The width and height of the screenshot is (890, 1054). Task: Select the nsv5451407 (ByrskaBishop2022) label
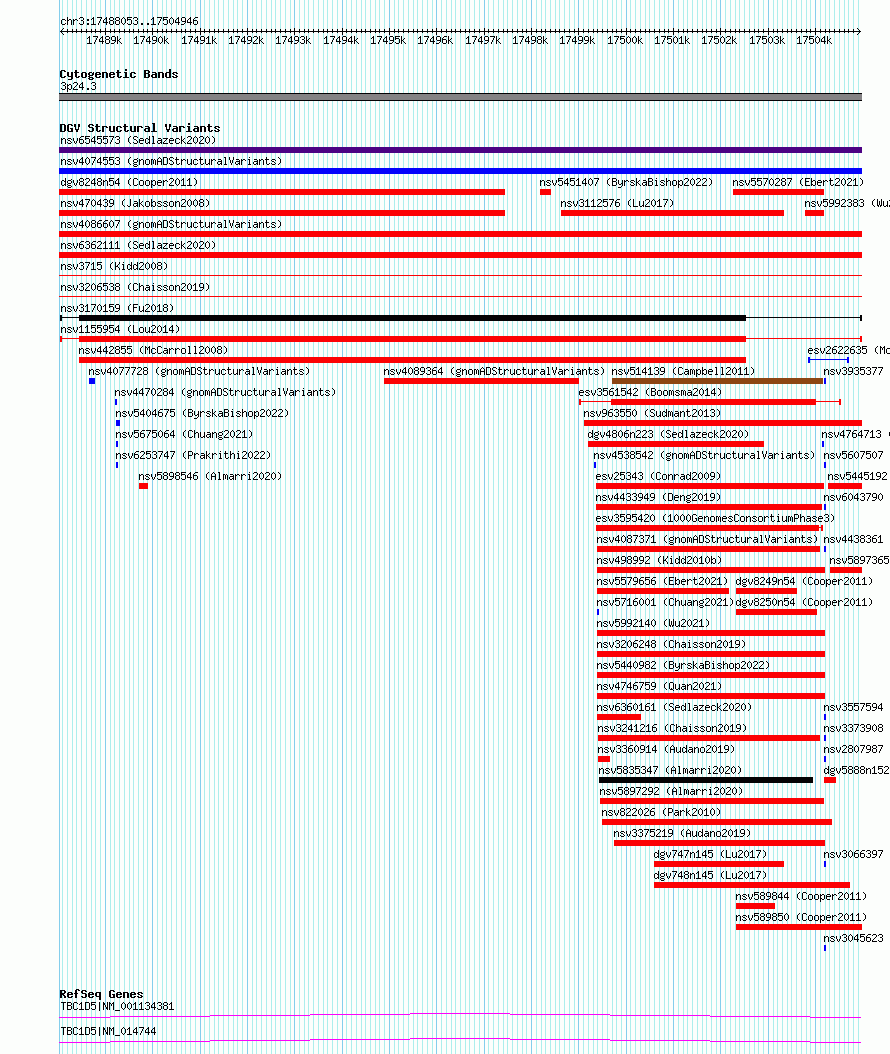click(x=626, y=182)
